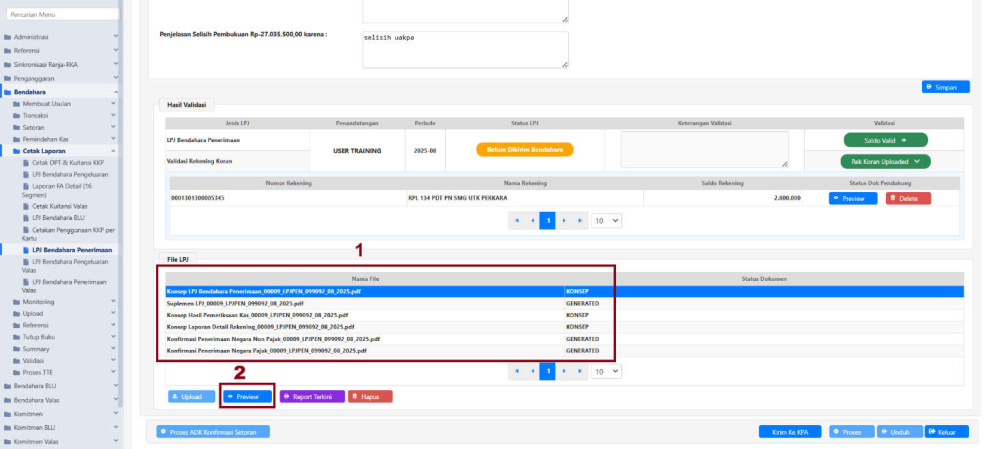Click the Unduh download button
Screen dimensions: 984x449
coord(899,432)
